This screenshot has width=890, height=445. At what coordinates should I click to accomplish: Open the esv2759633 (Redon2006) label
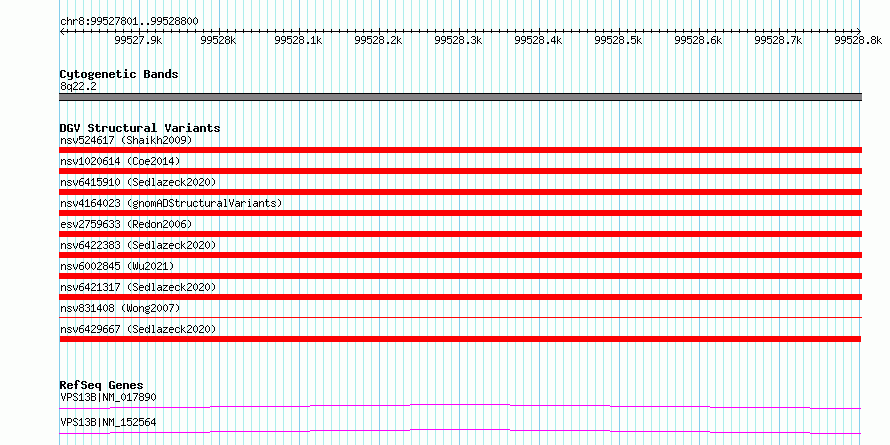click(x=126, y=224)
